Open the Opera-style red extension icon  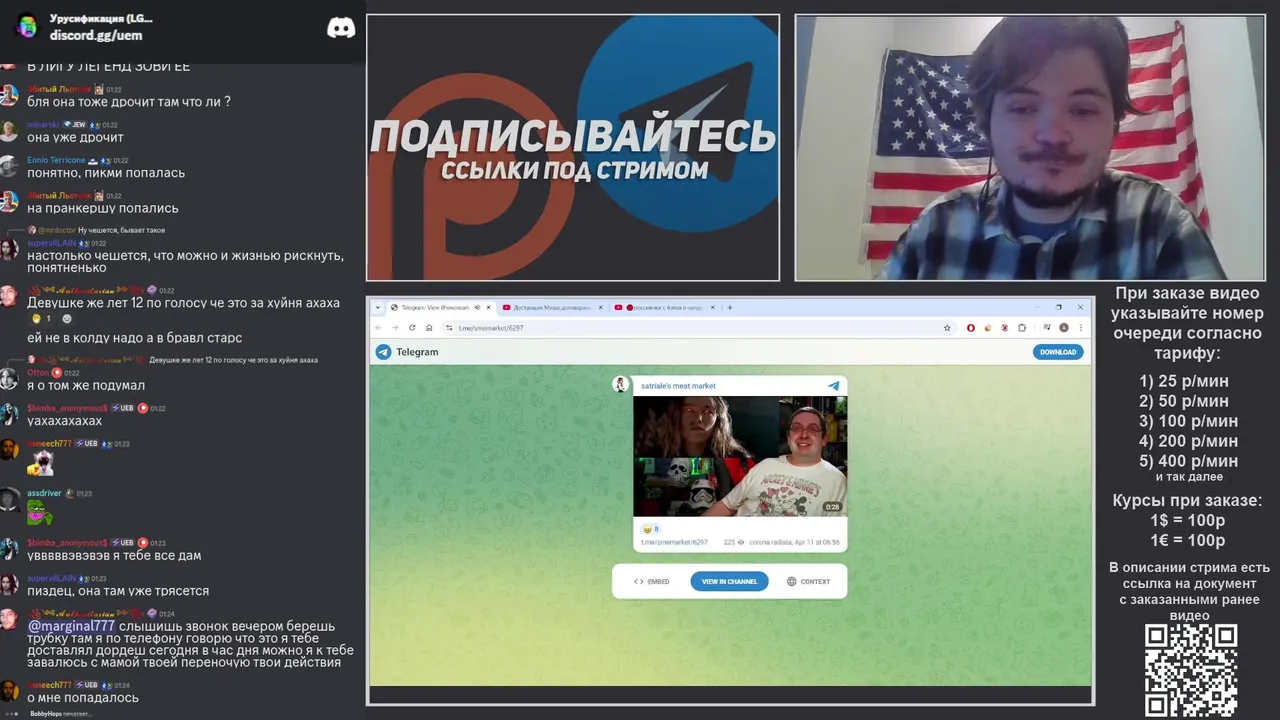[970, 328]
